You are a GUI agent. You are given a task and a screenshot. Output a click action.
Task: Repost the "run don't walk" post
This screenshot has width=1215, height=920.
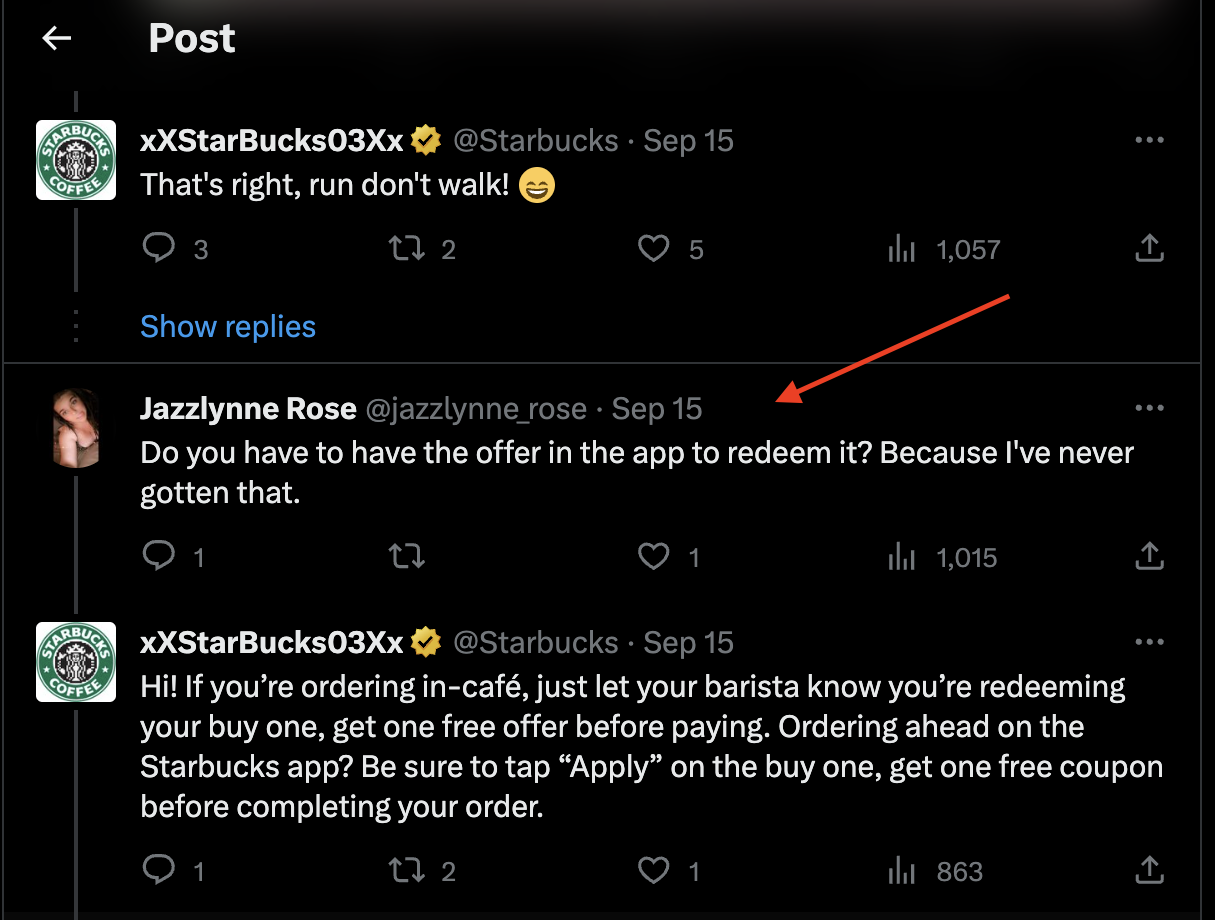(x=406, y=248)
